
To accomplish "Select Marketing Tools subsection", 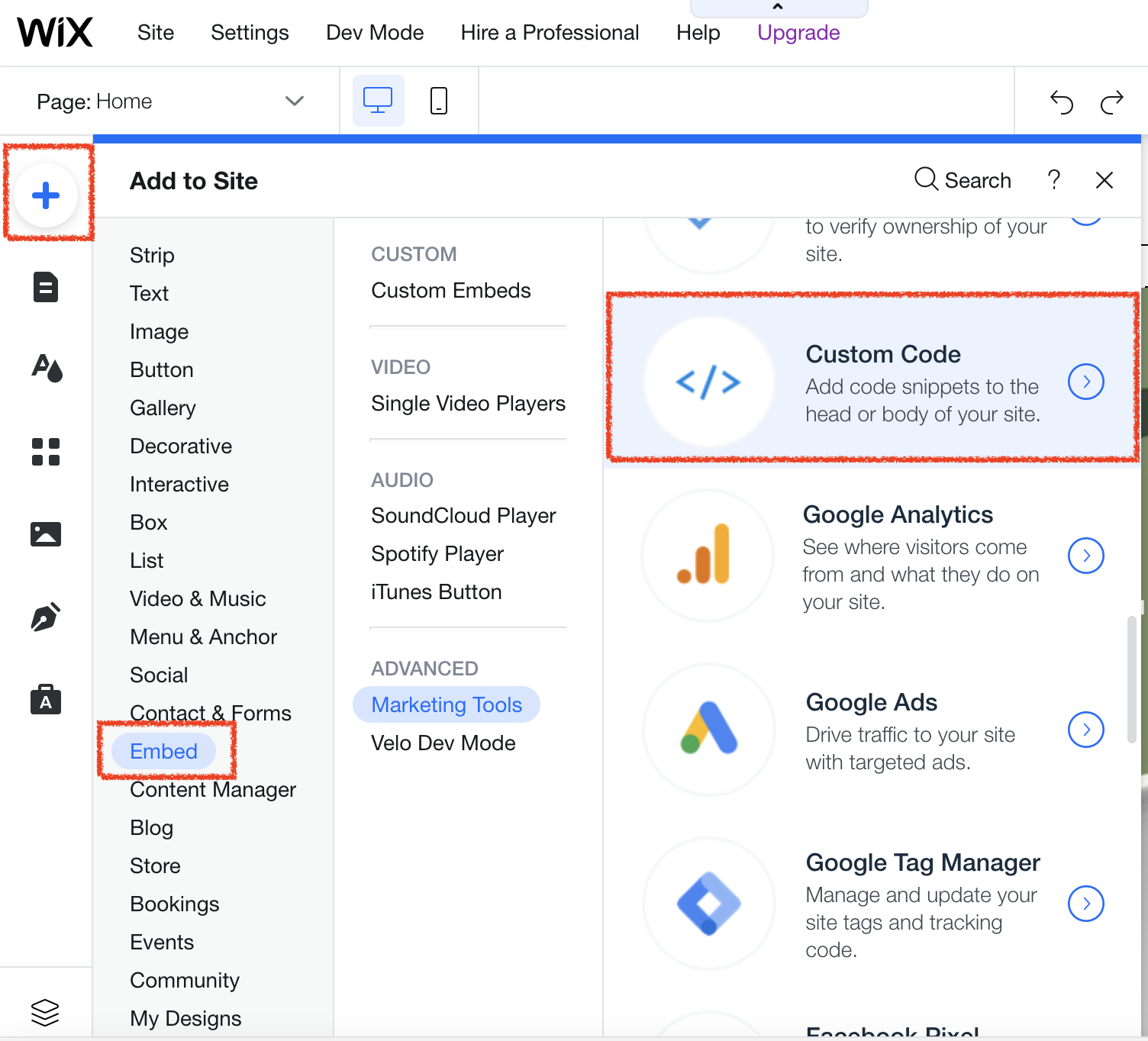I will pos(447,704).
